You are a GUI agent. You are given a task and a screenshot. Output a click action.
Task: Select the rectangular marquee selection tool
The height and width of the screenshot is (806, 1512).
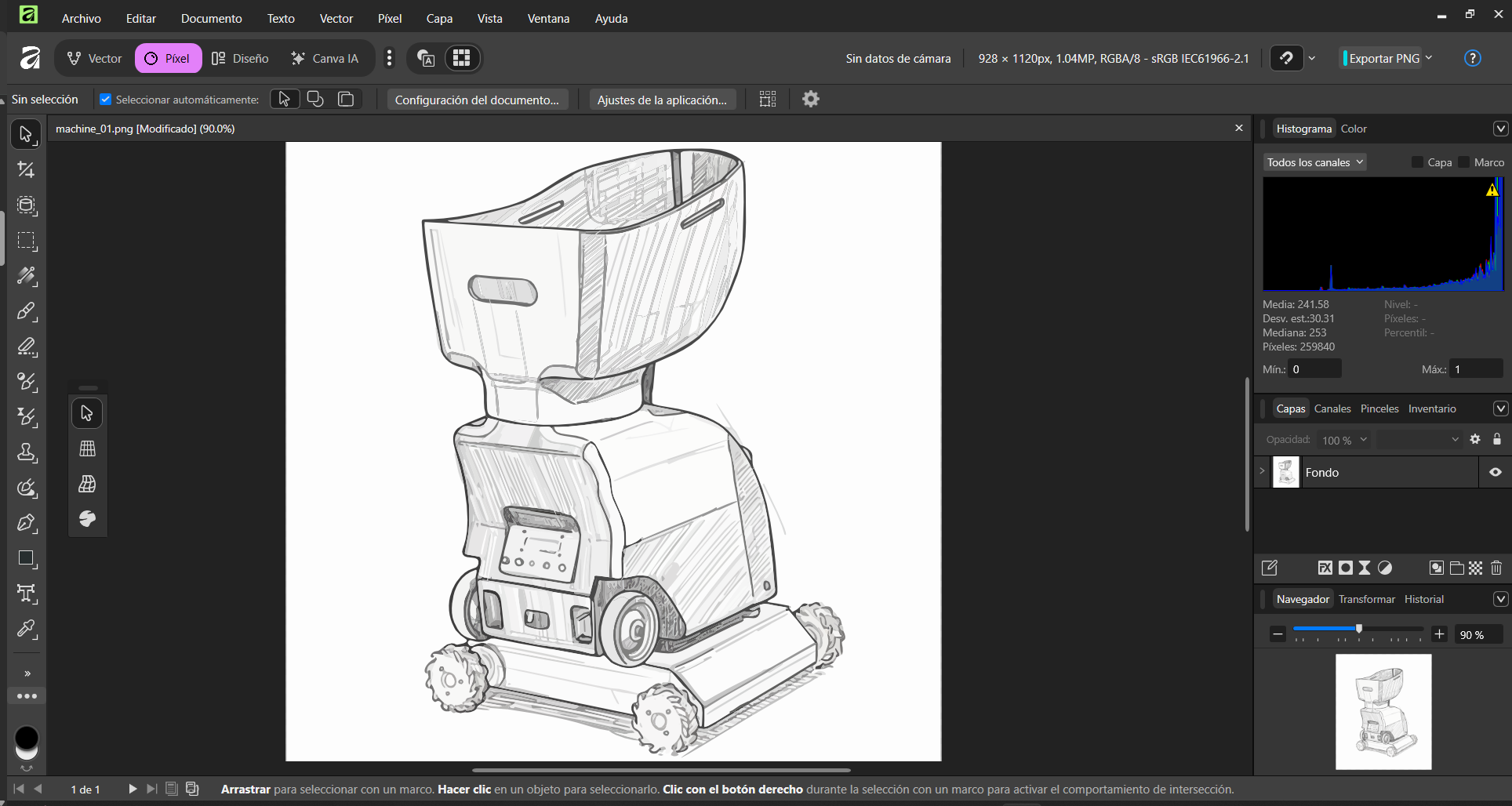pos(26,241)
